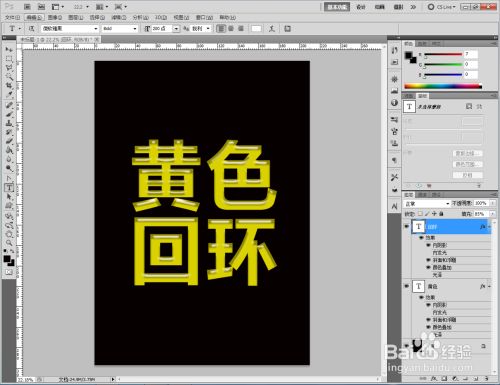Select the Horizontal Type tool in toolbox
Viewport: 500px width, 385px height.
(9, 188)
